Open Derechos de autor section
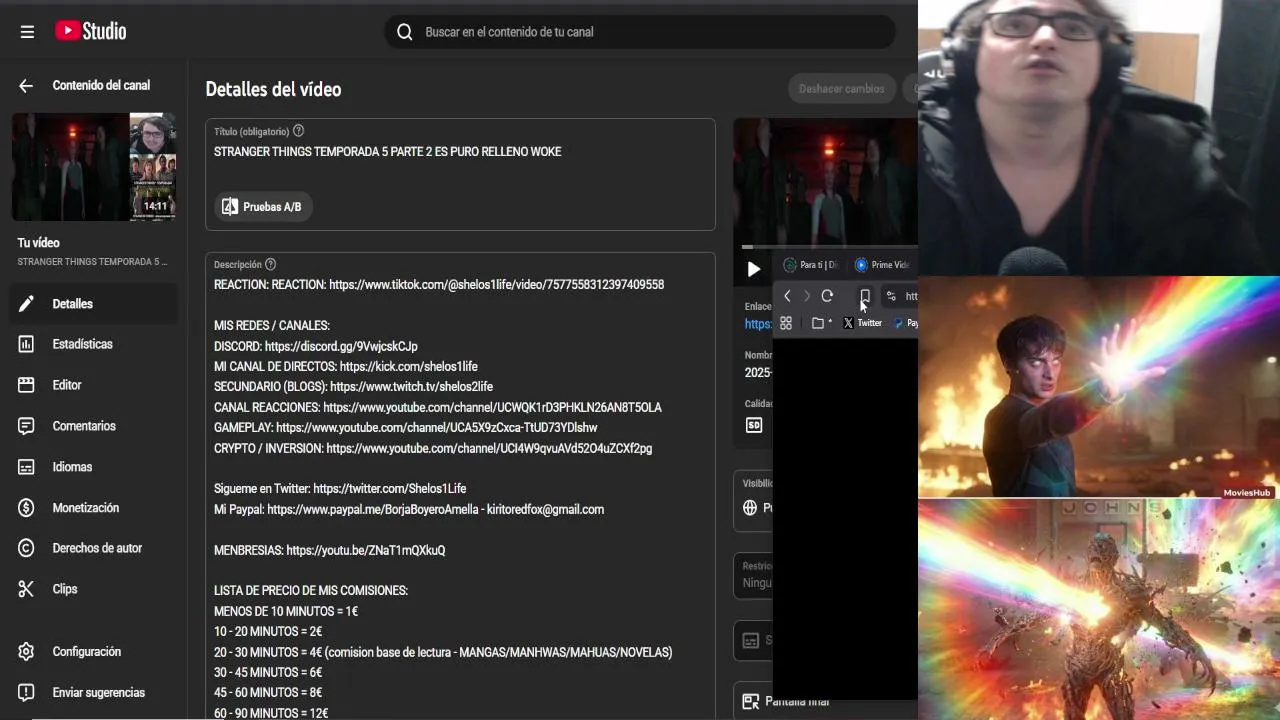 pos(94,548)
